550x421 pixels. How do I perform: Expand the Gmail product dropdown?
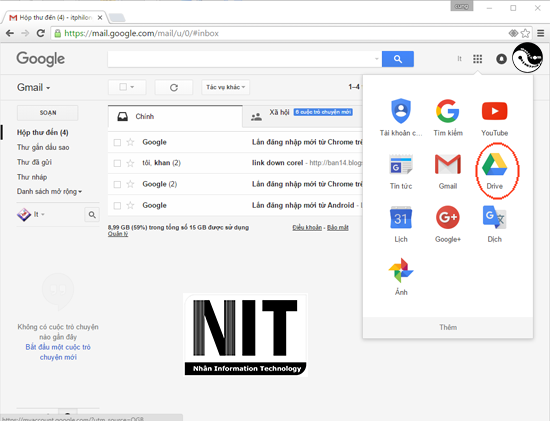click(34, 87)
